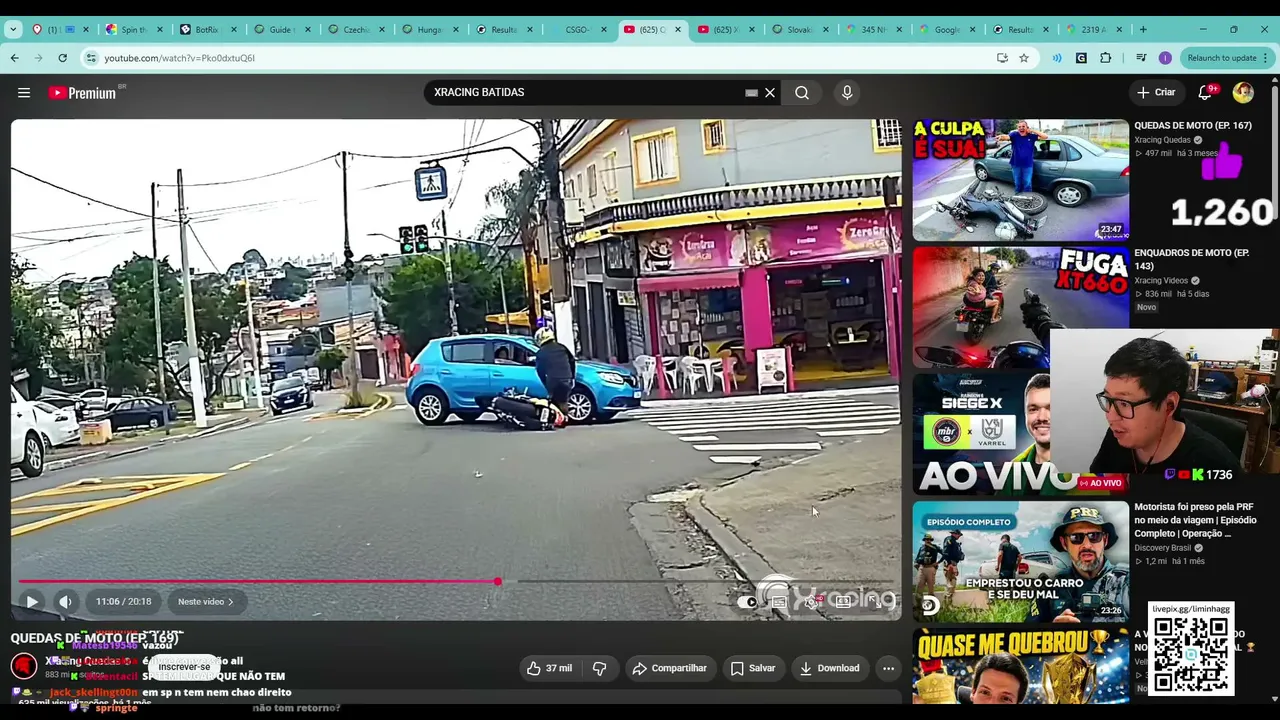Open the YouTube guide hamburger menu
This screenshot has height=720, width=1280.
24,93
